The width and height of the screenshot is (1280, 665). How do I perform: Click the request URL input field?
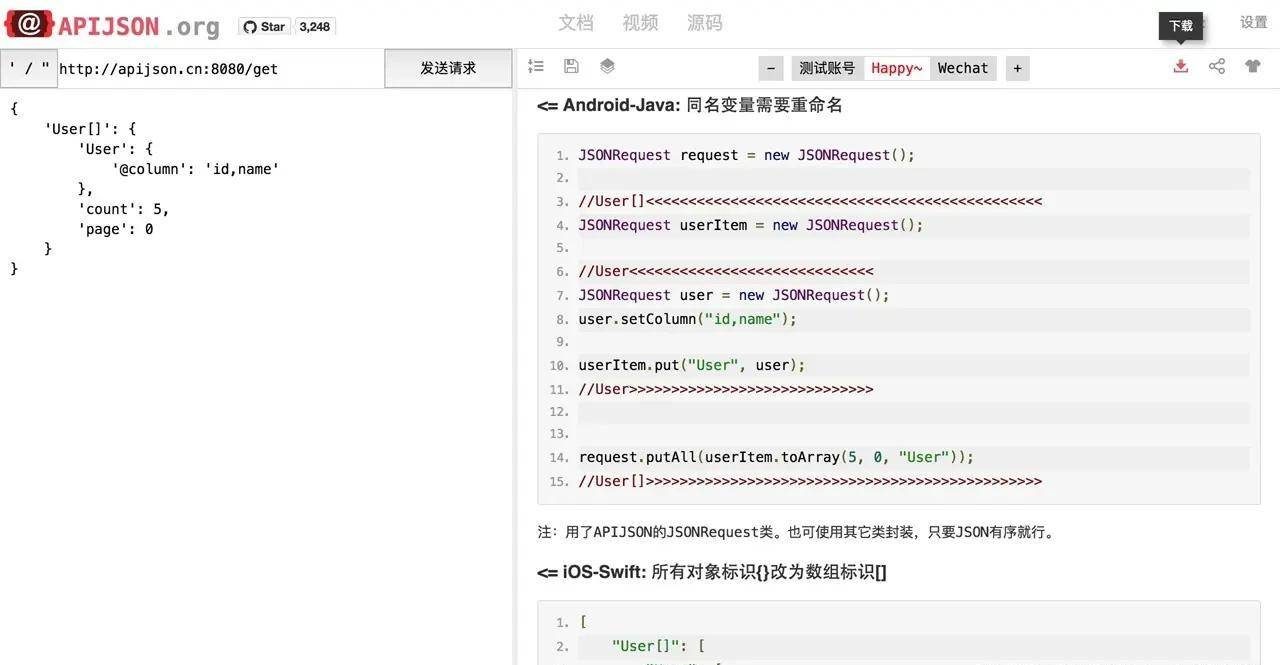220,68
